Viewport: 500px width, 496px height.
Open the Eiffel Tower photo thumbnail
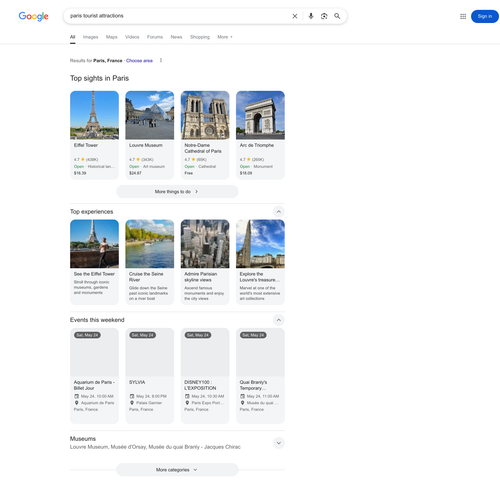94,115
